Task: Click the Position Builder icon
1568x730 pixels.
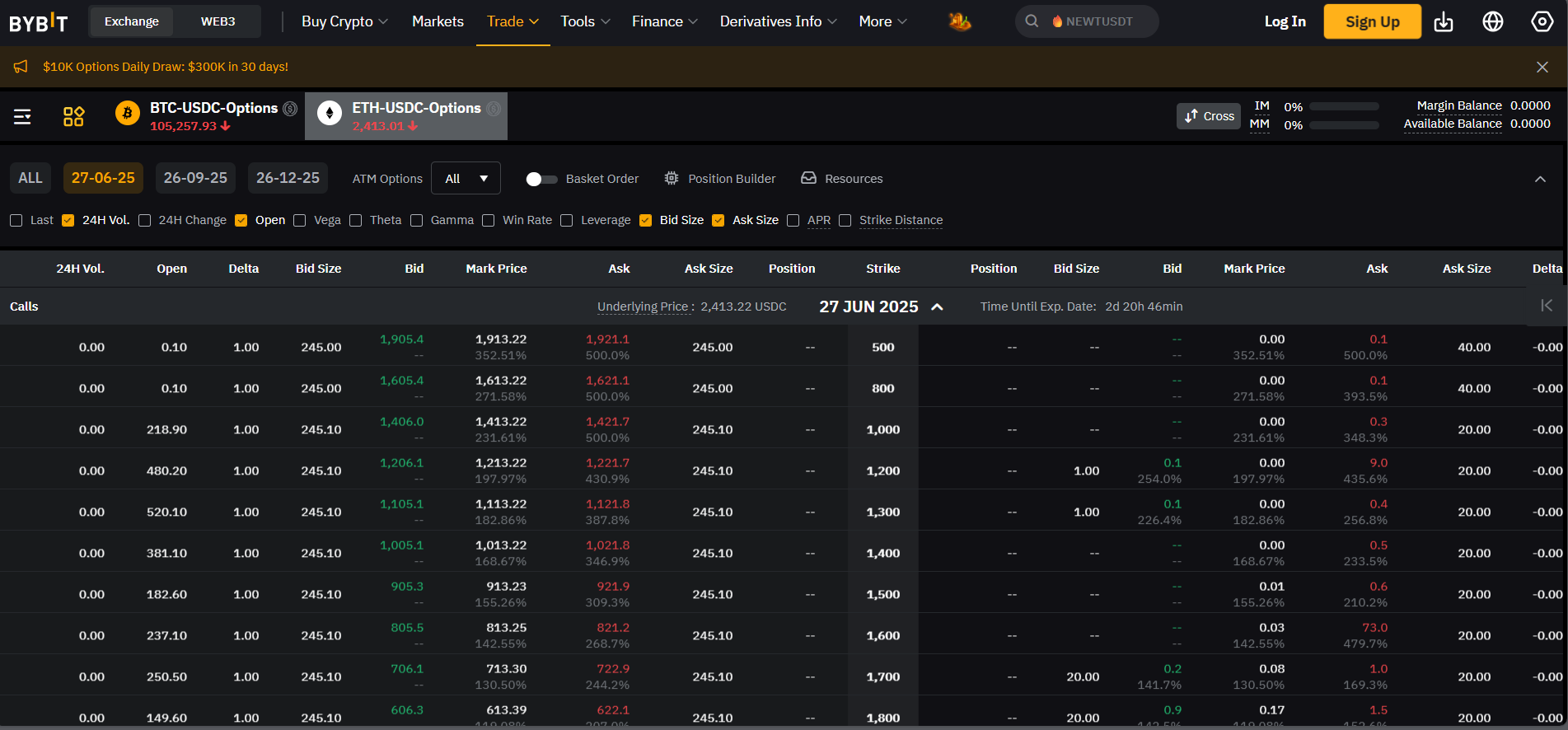Action: (x=672, y=178)
